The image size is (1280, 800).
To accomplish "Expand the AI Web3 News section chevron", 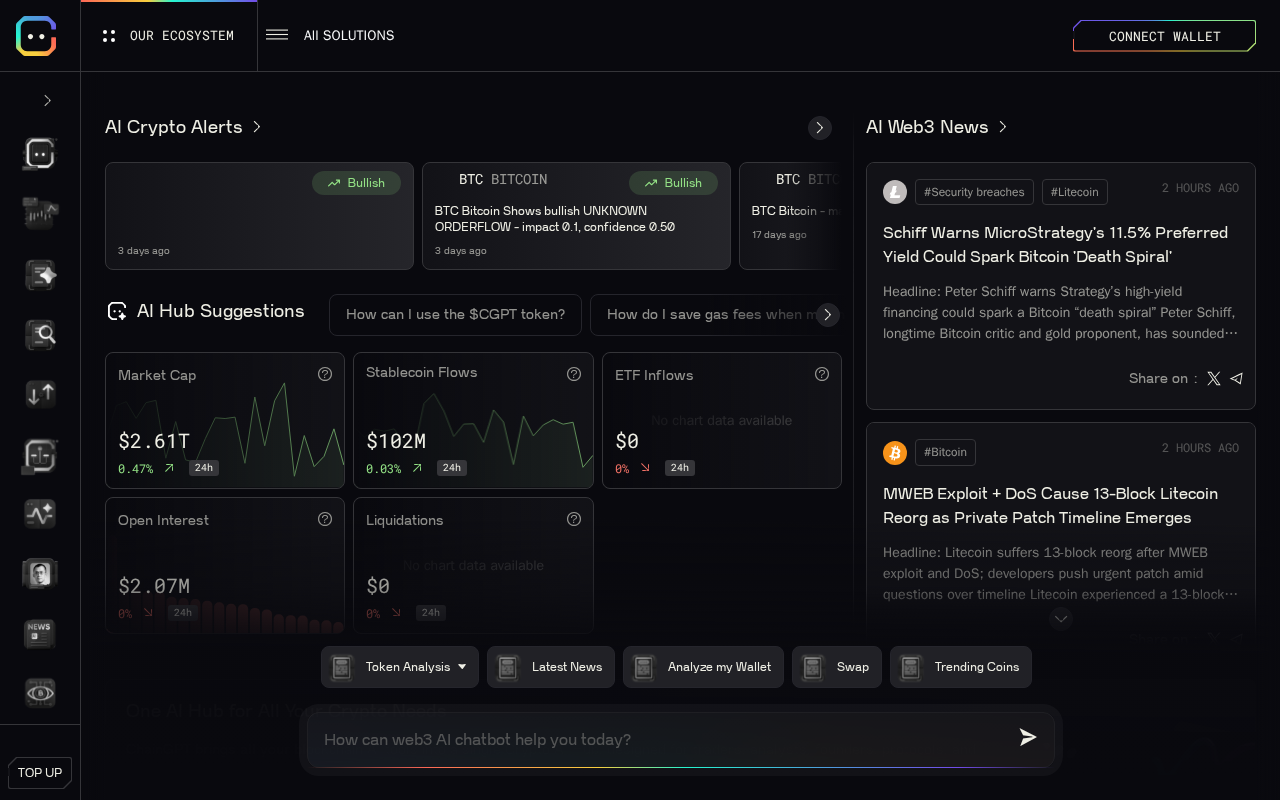I will 1003,127.
